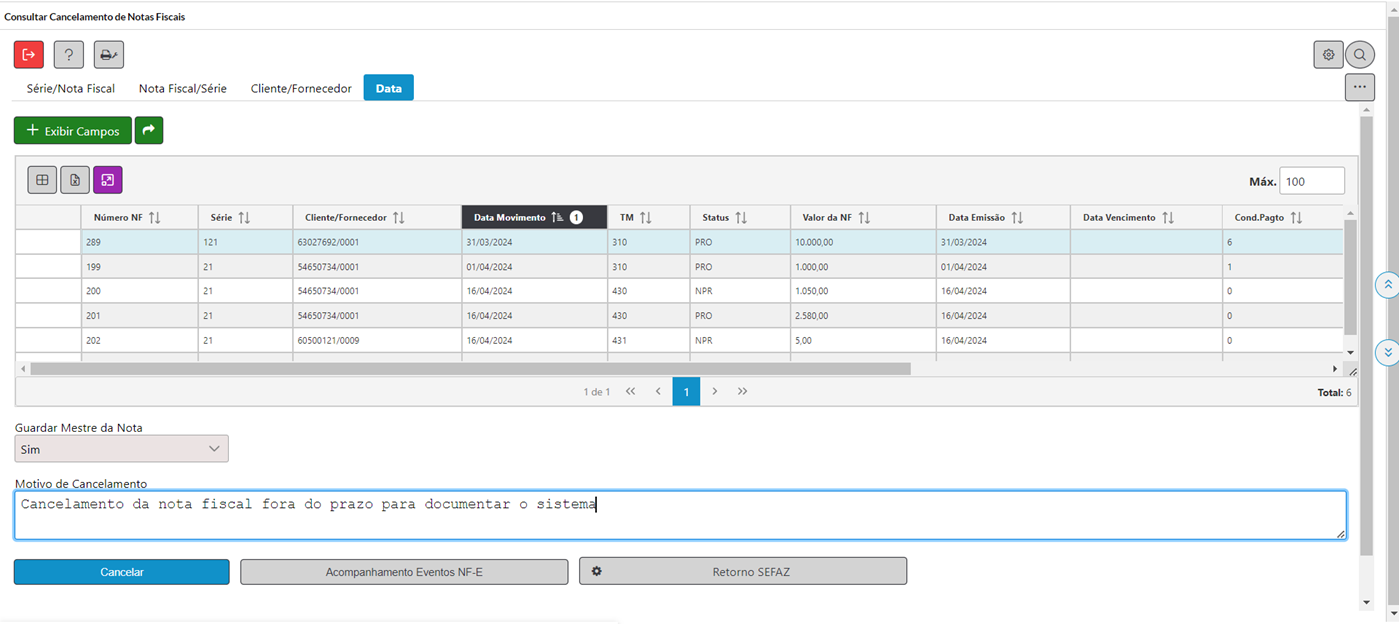The height and width of the screenshot is (624, 1399).
Task: Select the row with Número NF 201
Action: coord(680,316)
